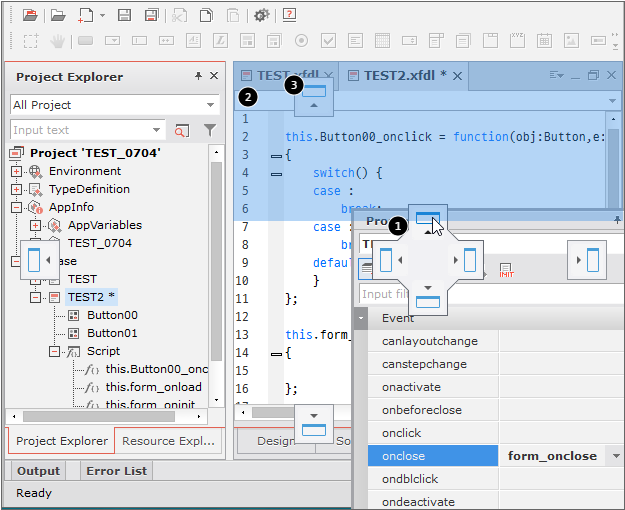Open the All Project dropdown

point(210,105)
